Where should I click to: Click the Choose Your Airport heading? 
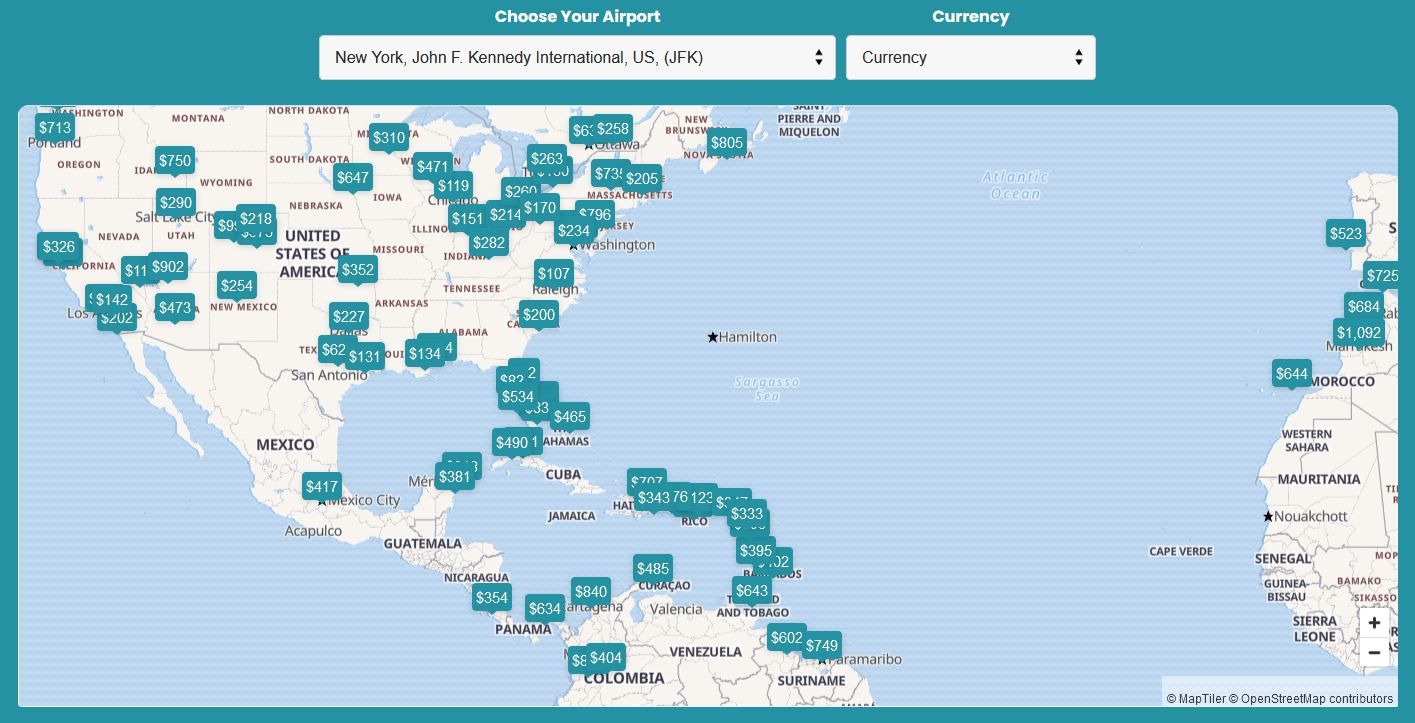coord(577,16)
